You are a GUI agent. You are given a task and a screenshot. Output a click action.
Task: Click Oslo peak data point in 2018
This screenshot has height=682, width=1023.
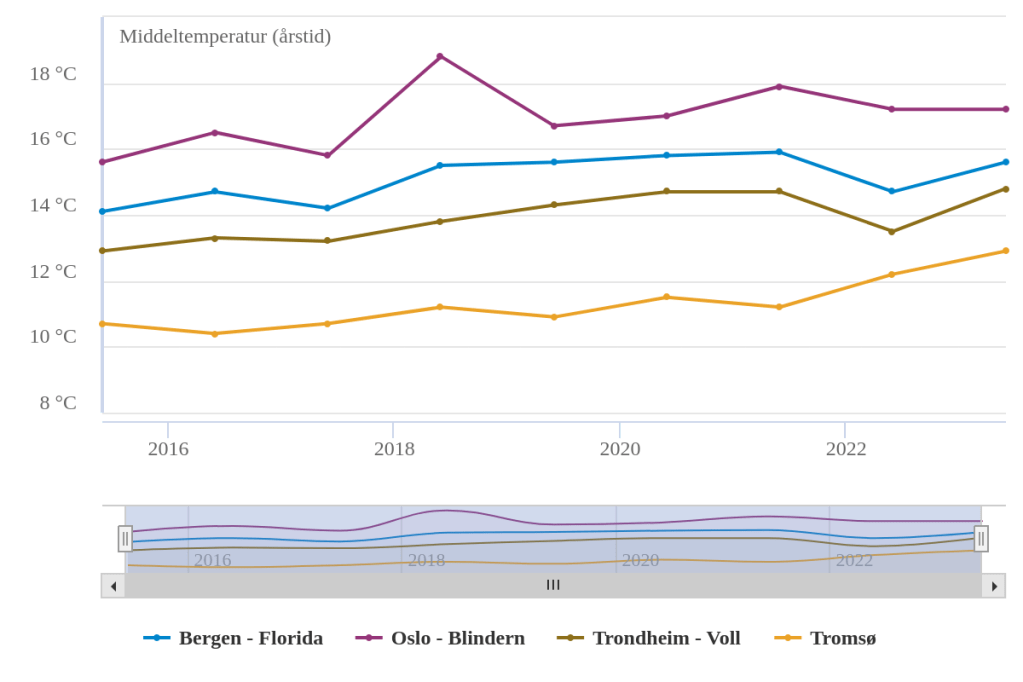click(440, 57)
